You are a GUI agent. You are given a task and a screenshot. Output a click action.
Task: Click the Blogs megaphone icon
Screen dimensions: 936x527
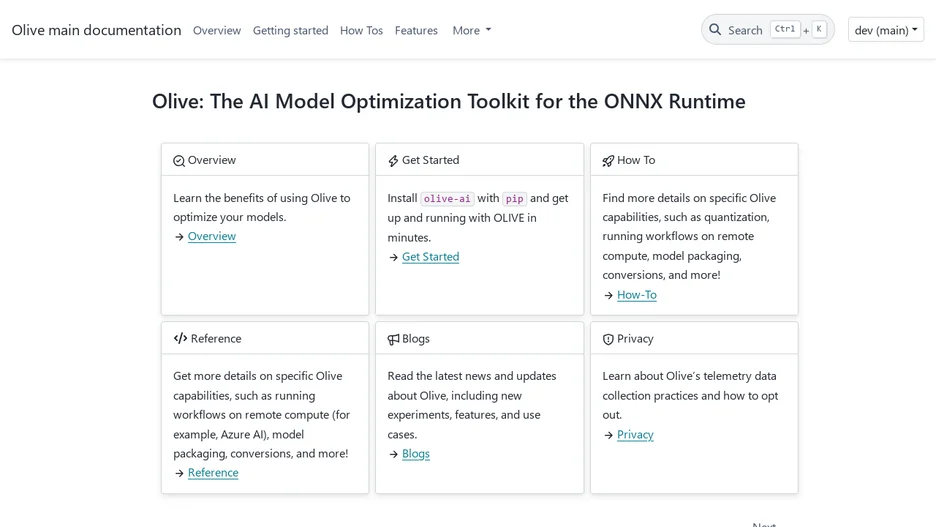(393, 339)
